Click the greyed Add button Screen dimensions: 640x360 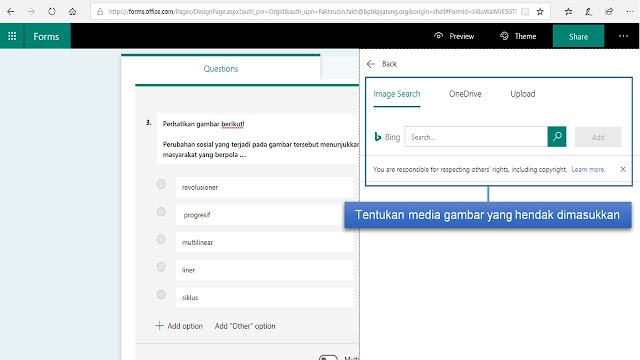click(x=598, y=137)
